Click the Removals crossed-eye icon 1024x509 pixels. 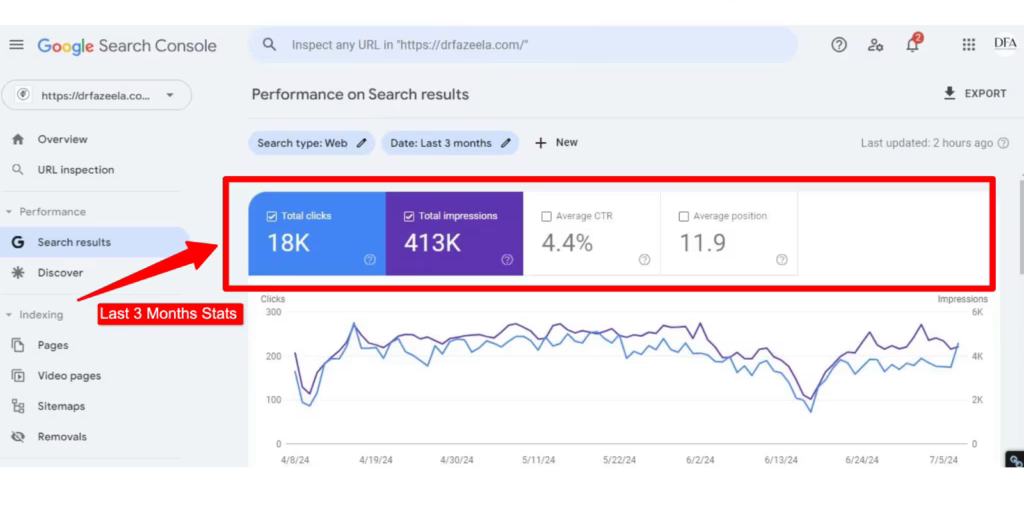coord(18,436)
